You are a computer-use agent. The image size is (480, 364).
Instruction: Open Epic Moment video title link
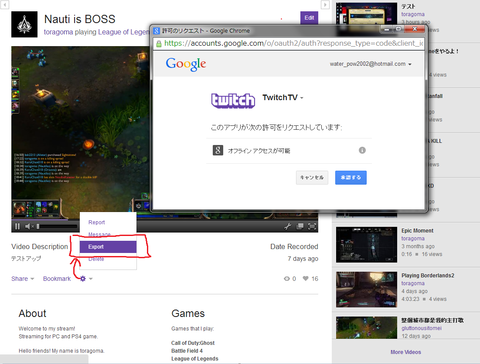[417, 231]
